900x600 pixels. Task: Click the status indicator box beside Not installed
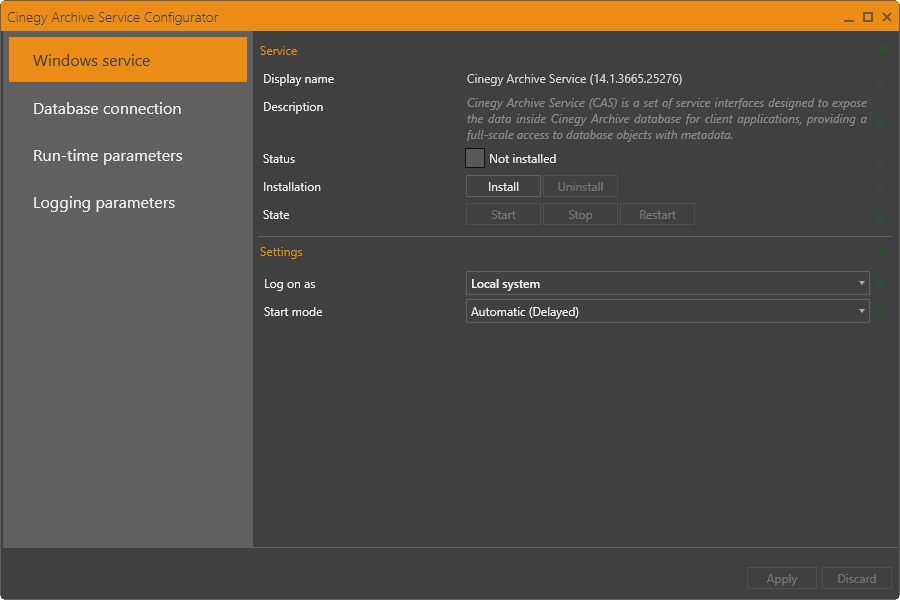475,158
